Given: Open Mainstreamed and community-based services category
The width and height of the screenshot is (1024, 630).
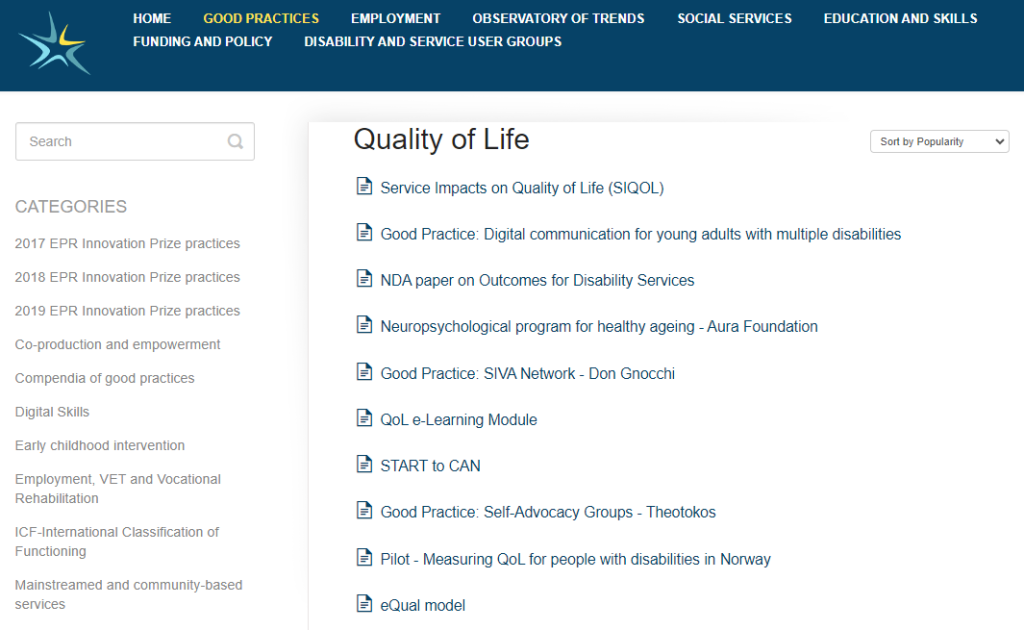Looking at the screenshot, I should [129, 595].
